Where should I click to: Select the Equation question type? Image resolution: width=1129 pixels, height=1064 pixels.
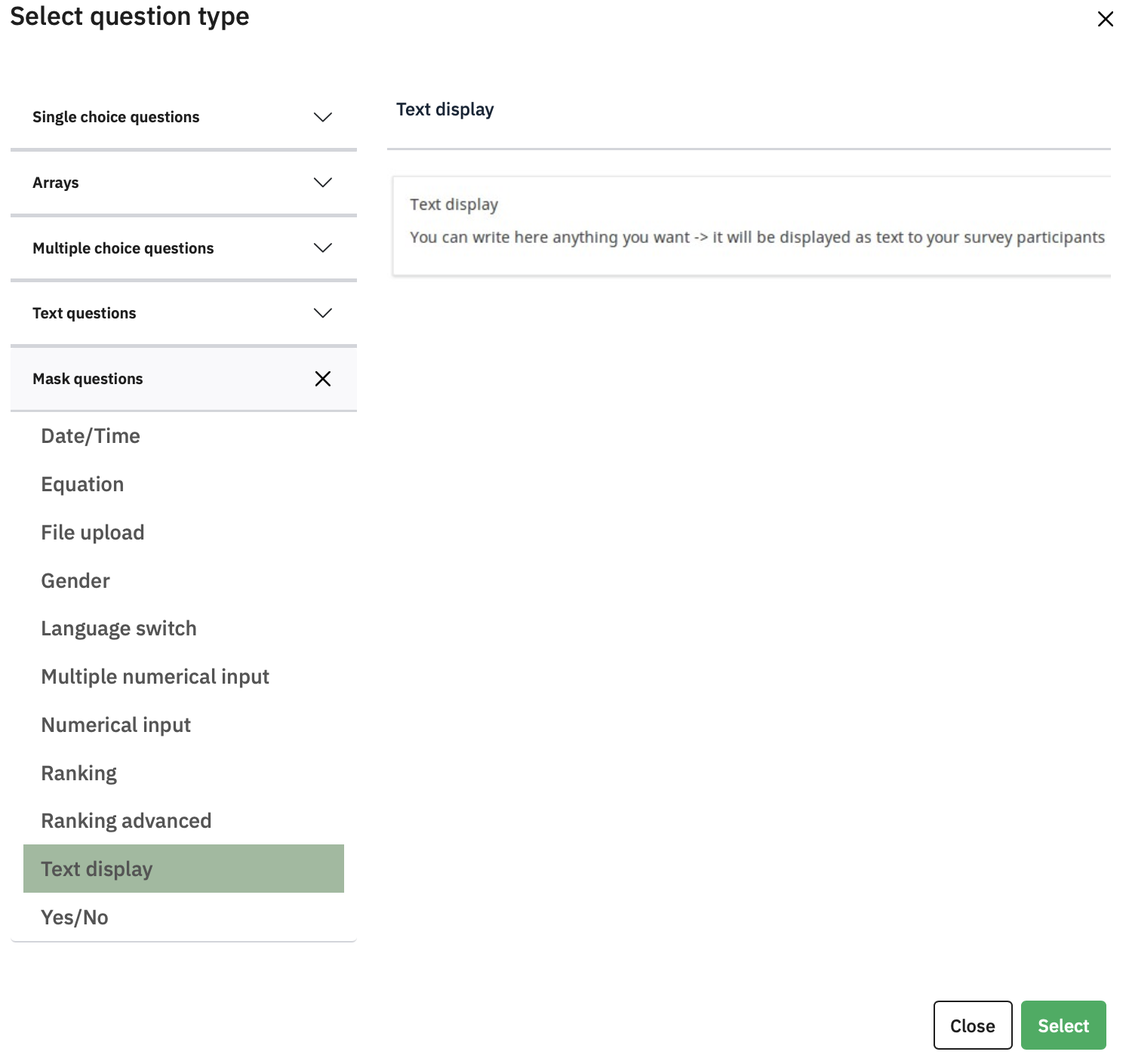pyautogui.click(x=82, y=484)
